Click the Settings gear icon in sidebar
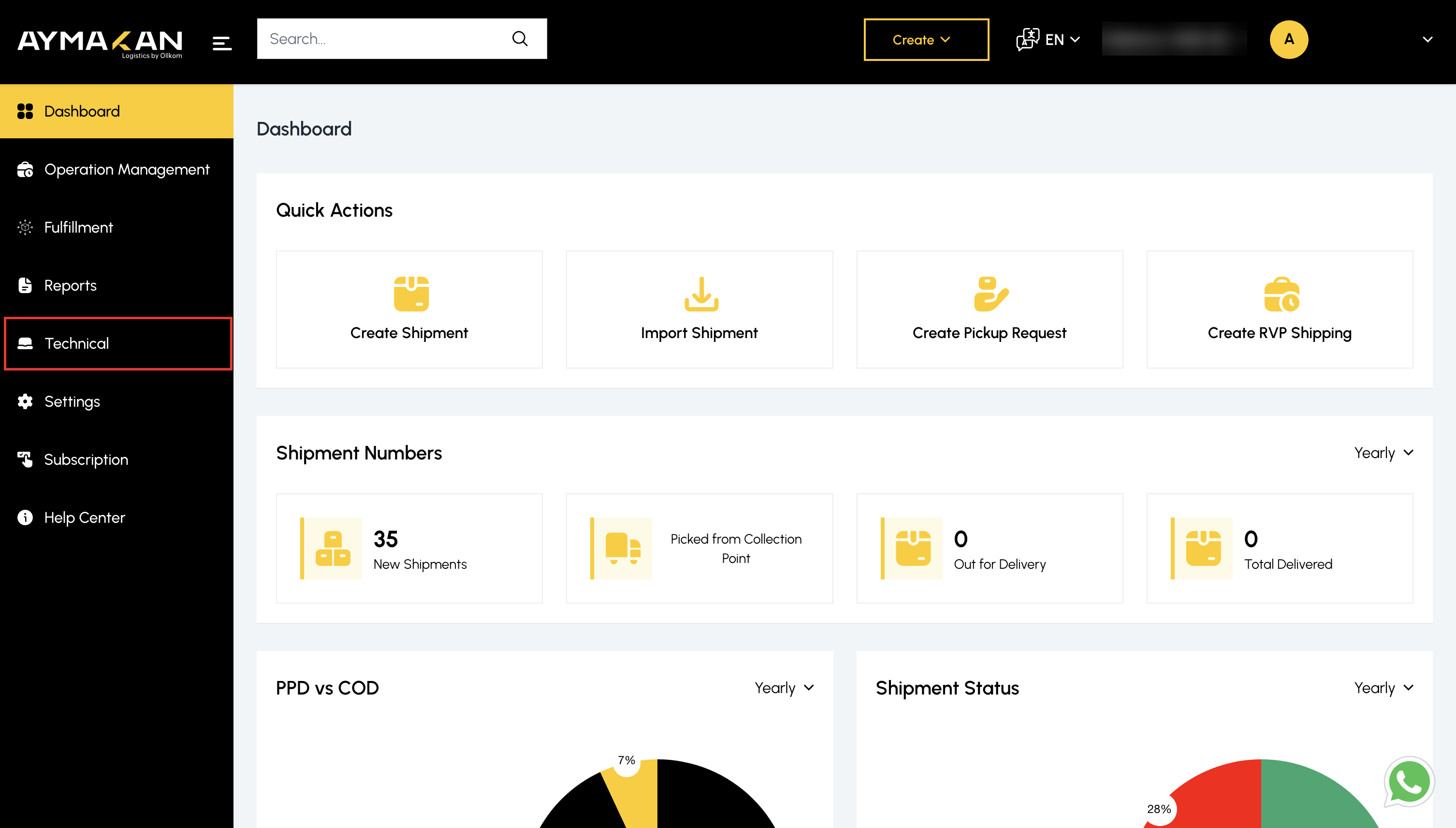Viewport: 1456px width, 828px height. pyautogui.click(x=25, y=401)
